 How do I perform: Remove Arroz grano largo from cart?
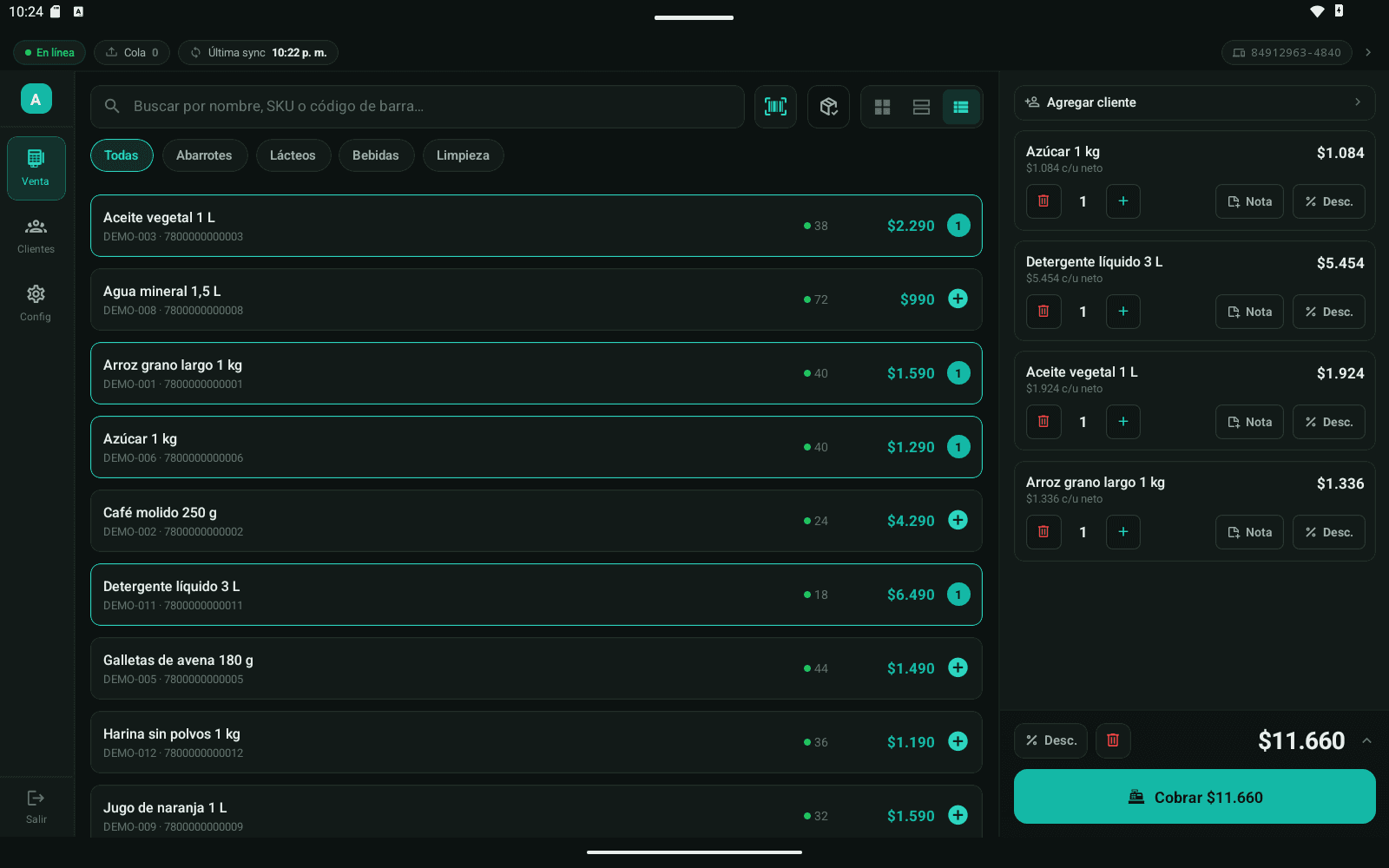(x=1043, y=532)
